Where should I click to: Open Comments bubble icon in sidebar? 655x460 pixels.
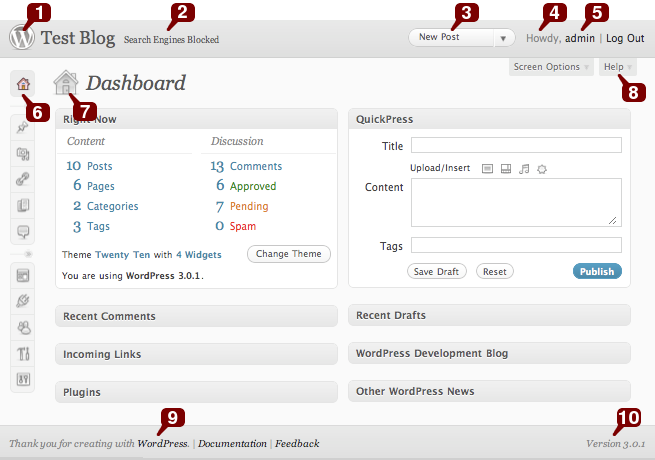[23, 231]
